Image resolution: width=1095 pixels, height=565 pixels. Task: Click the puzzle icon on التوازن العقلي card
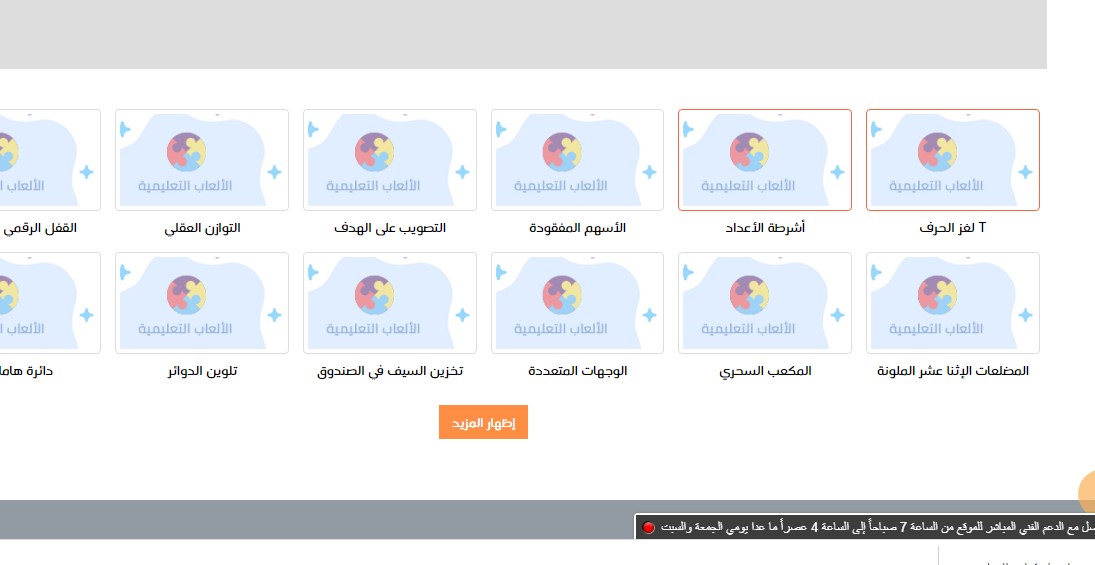click(x=186, y=152)
